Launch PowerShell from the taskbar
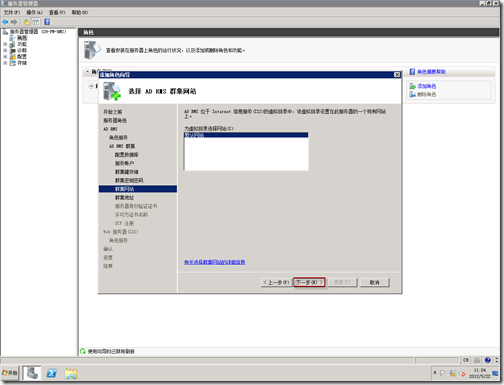504x385 pixels. pyautogui.click(x=52, y=373)
